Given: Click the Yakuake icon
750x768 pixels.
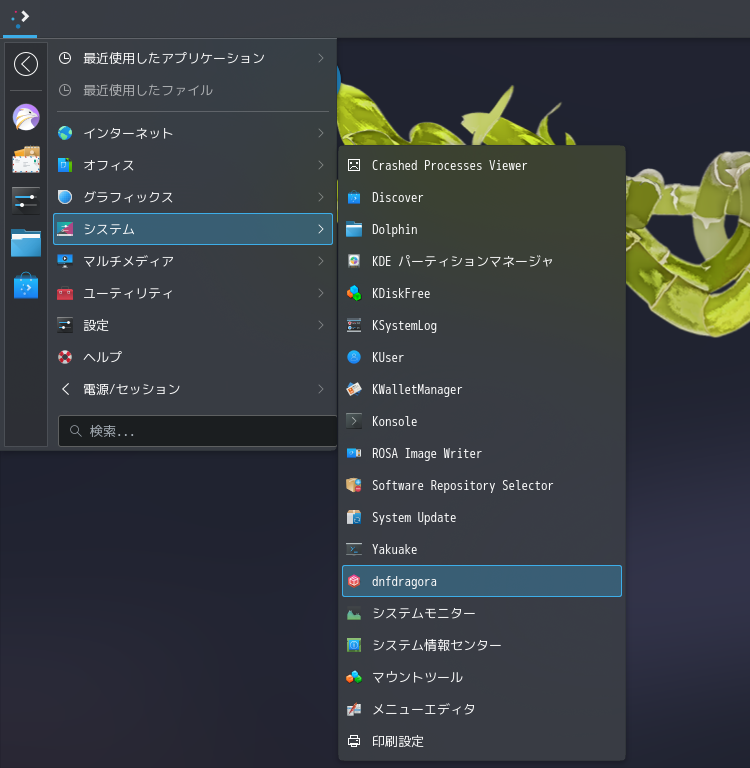Looking at the screenshot, I should 354,549.
